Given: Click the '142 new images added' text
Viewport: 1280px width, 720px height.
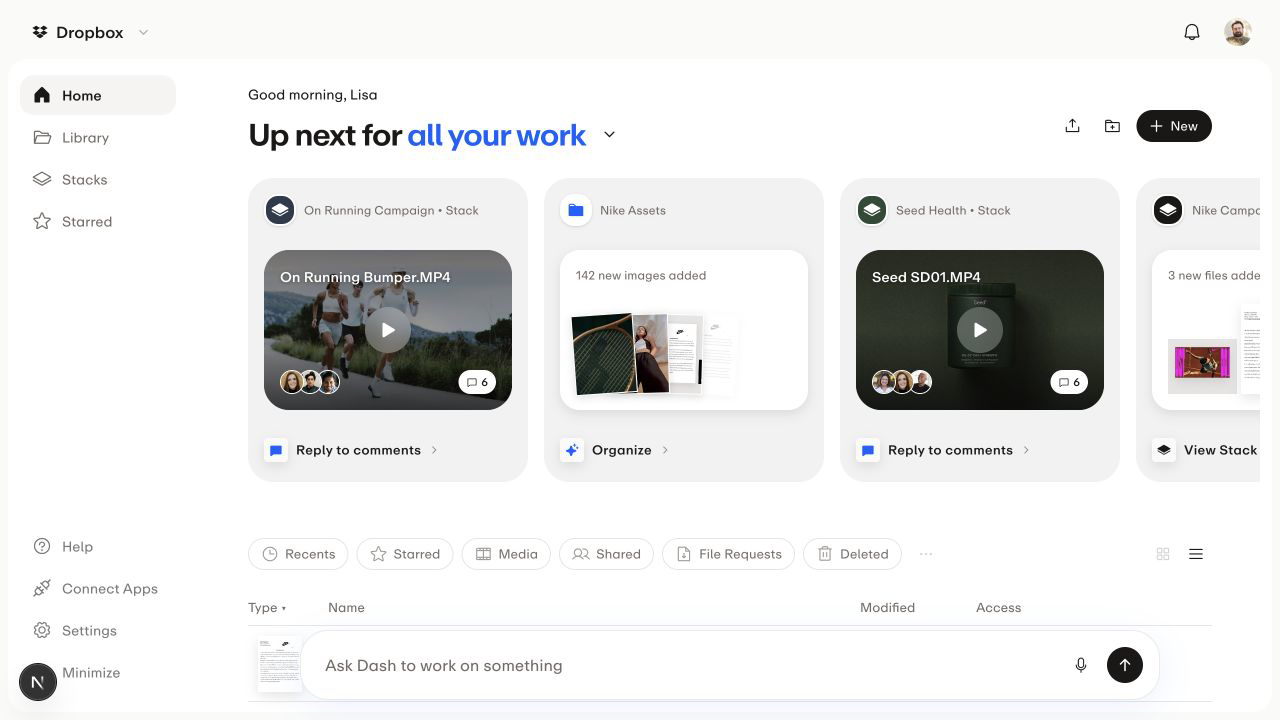Looking at the screenshot, I should tap(641, 275).
